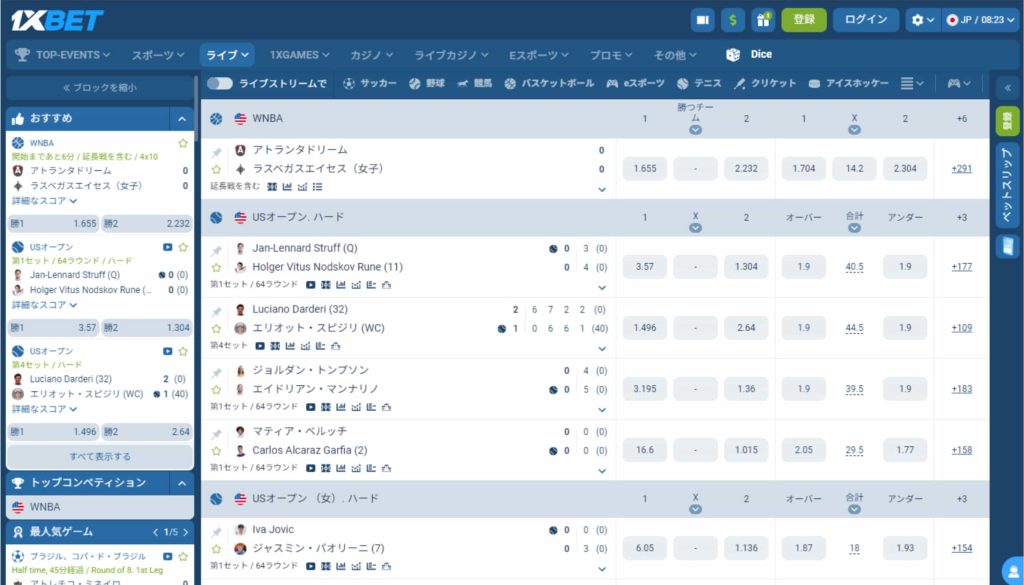
Task: Pin the マティア・ベルッチ match
Action: [x=216, y=434]
